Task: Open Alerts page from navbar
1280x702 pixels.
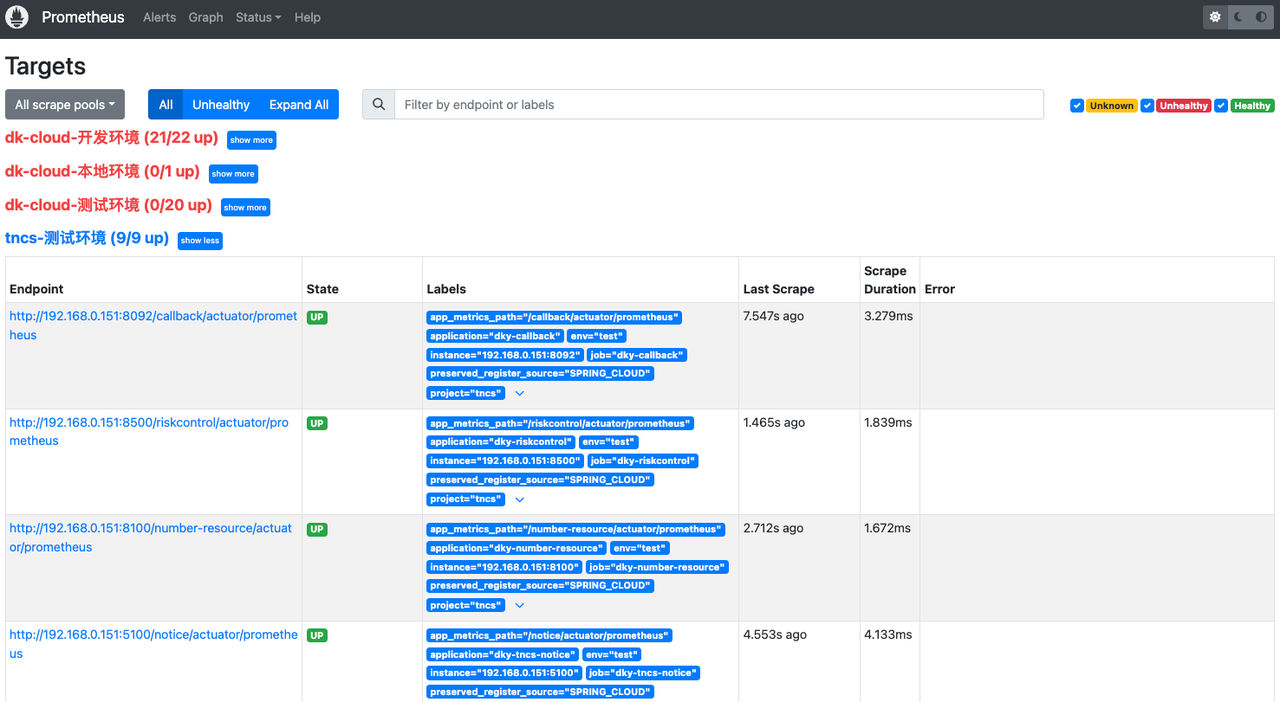Action: coord(159,17)
